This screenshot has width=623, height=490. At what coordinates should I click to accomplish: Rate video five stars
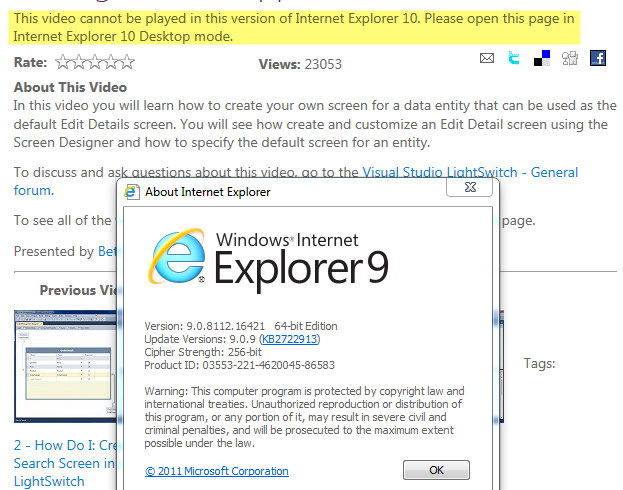point(128,62)
